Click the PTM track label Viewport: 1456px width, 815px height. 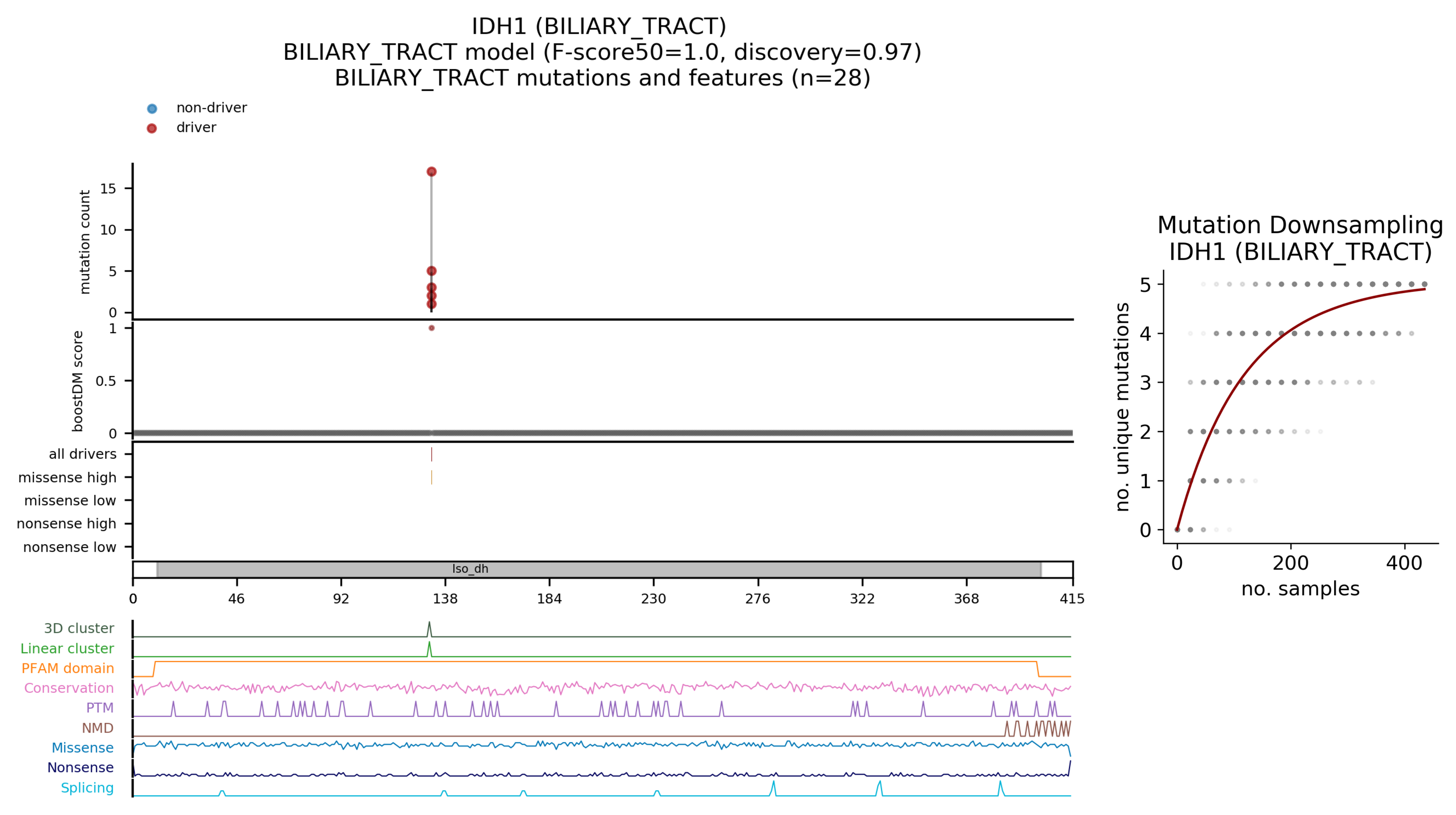click(99, 708)
